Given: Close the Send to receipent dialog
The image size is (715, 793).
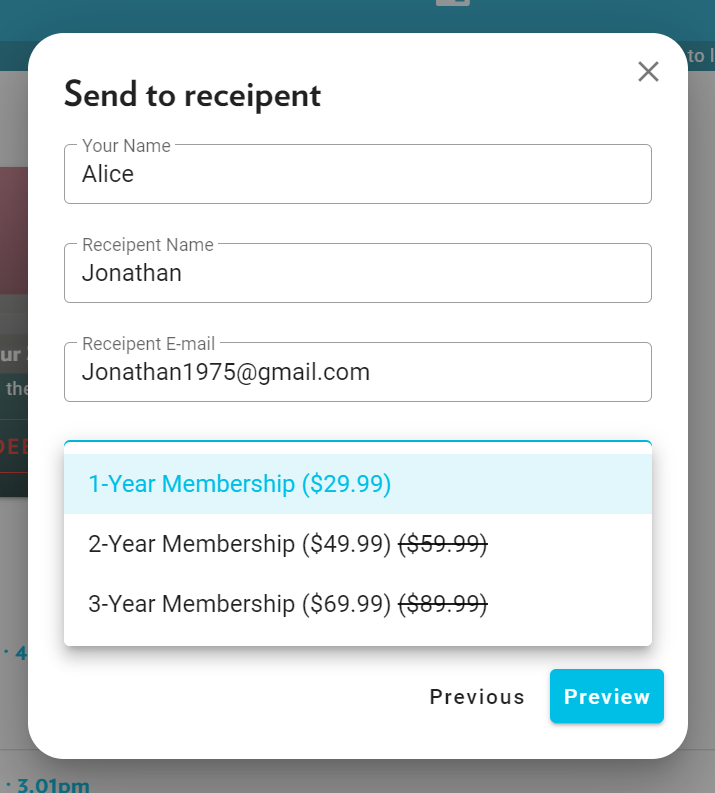Looking at the screenshot, I should point(648,71).
